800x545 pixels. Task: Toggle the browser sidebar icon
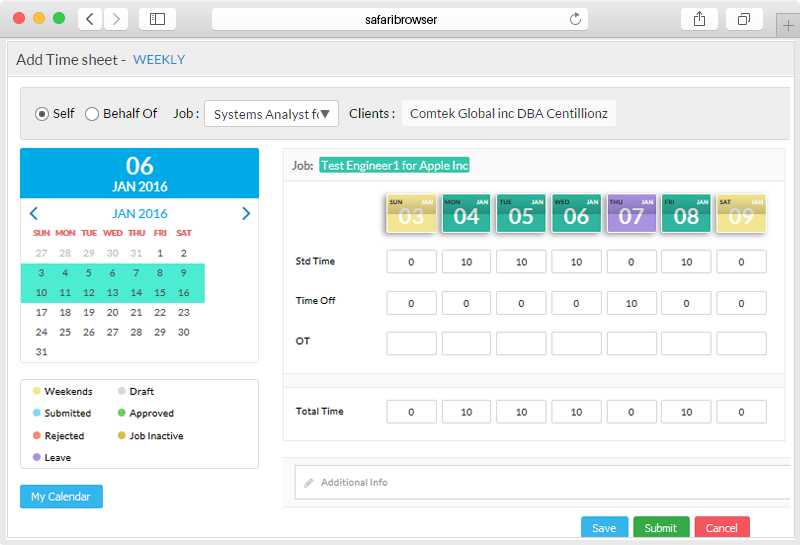tap(157, 19)
